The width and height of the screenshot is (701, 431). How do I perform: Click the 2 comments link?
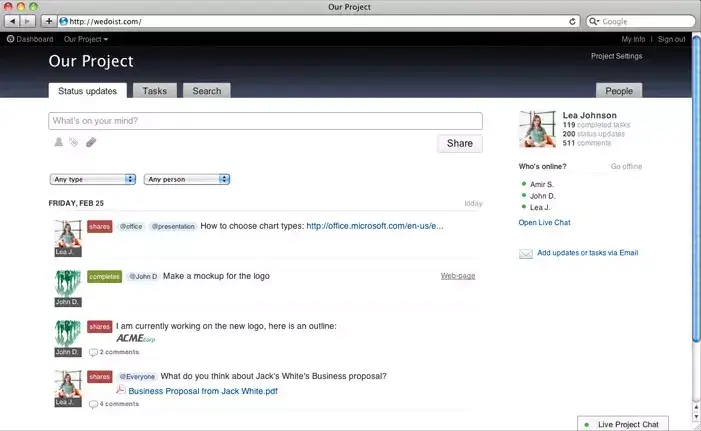point(119,352)
